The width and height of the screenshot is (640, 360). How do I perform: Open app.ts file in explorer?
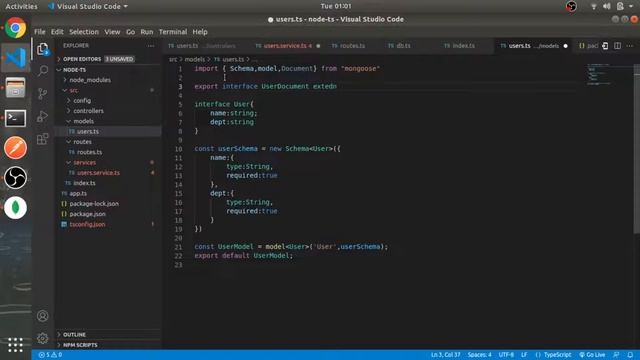pos(108,193)
